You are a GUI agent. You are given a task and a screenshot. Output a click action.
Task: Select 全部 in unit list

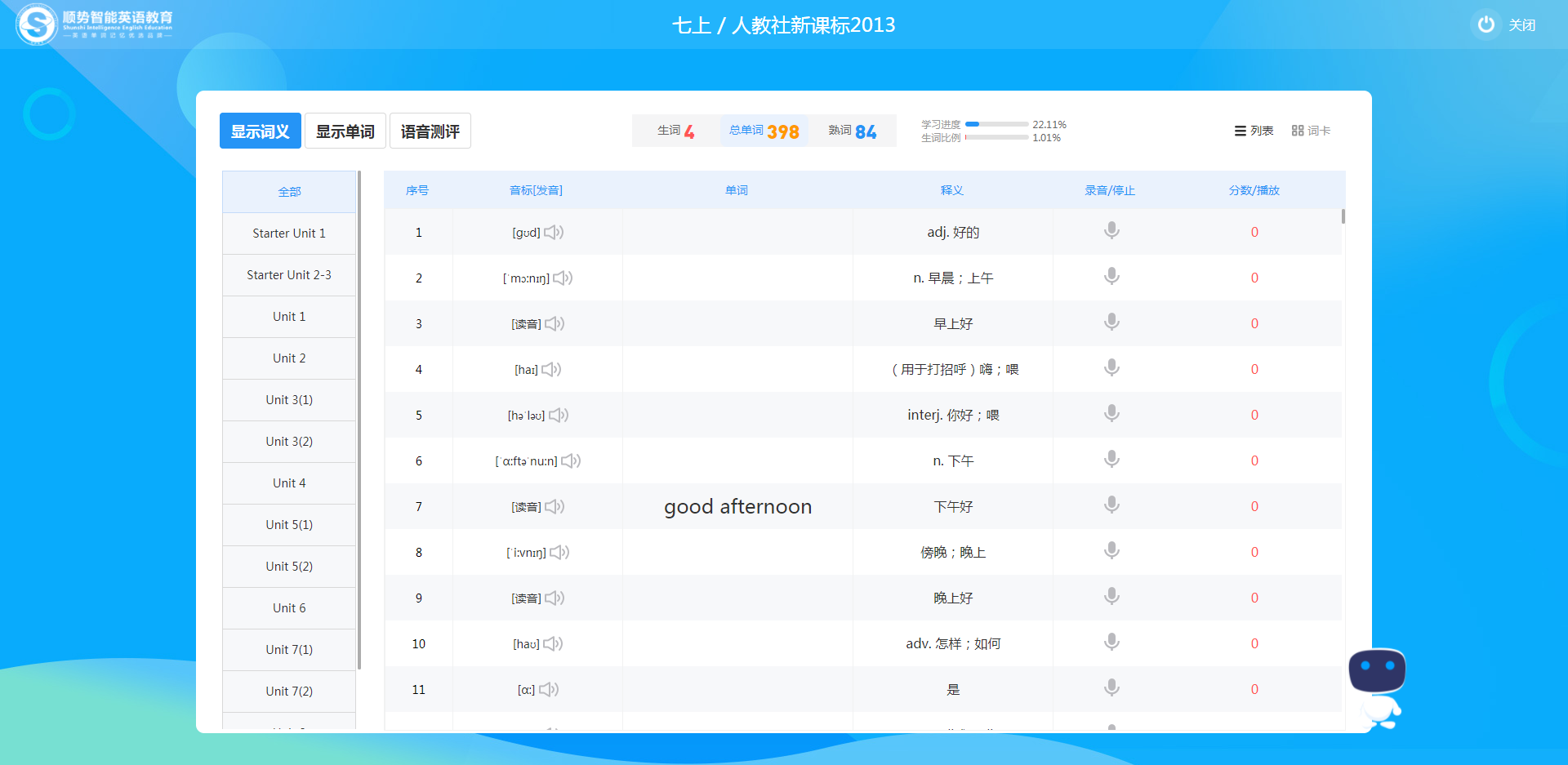click(289, 192)
